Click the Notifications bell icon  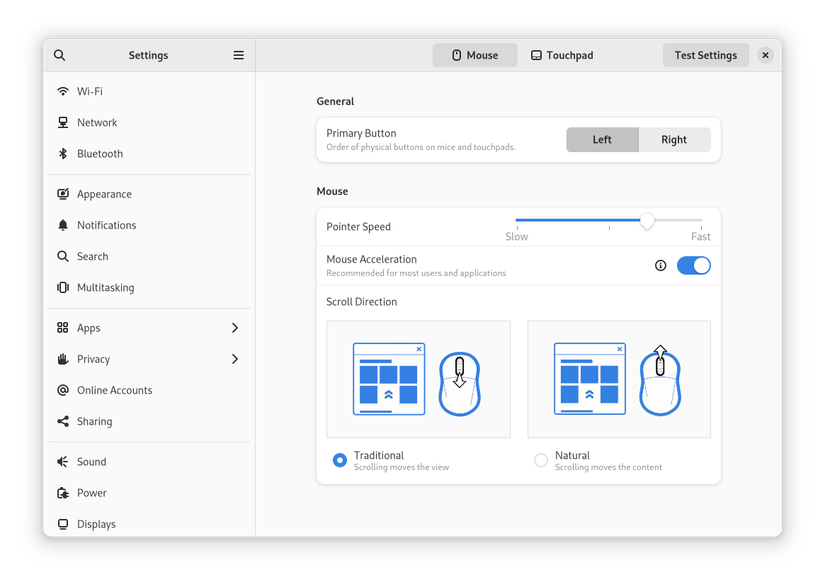coord(63,225)
